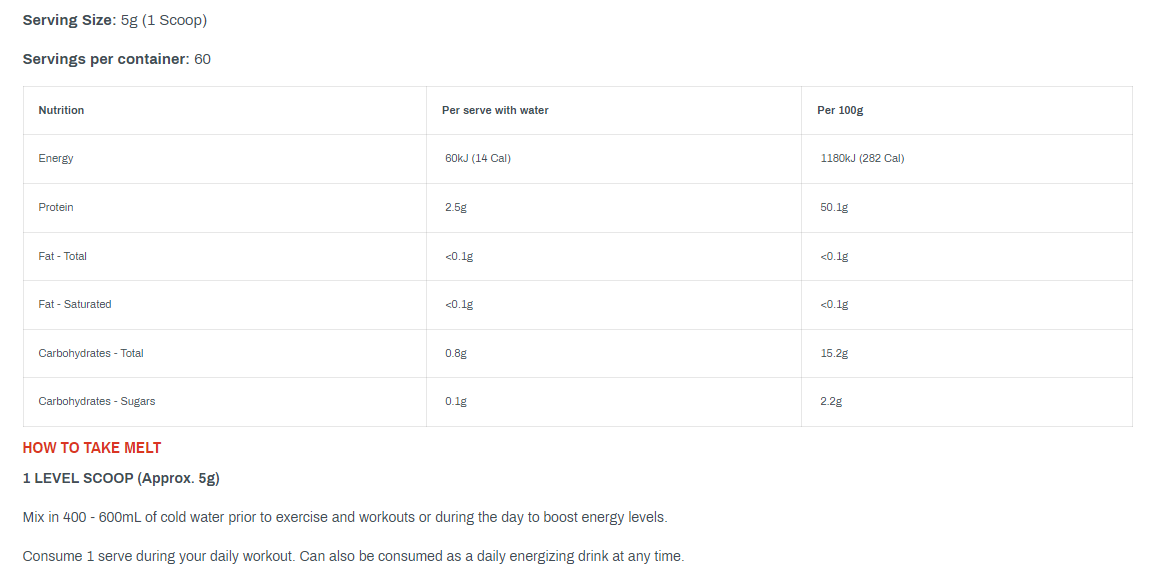Click the Per serve with water header
The height and width of the screenshot is (576, 1151).
tap(495, 110)
